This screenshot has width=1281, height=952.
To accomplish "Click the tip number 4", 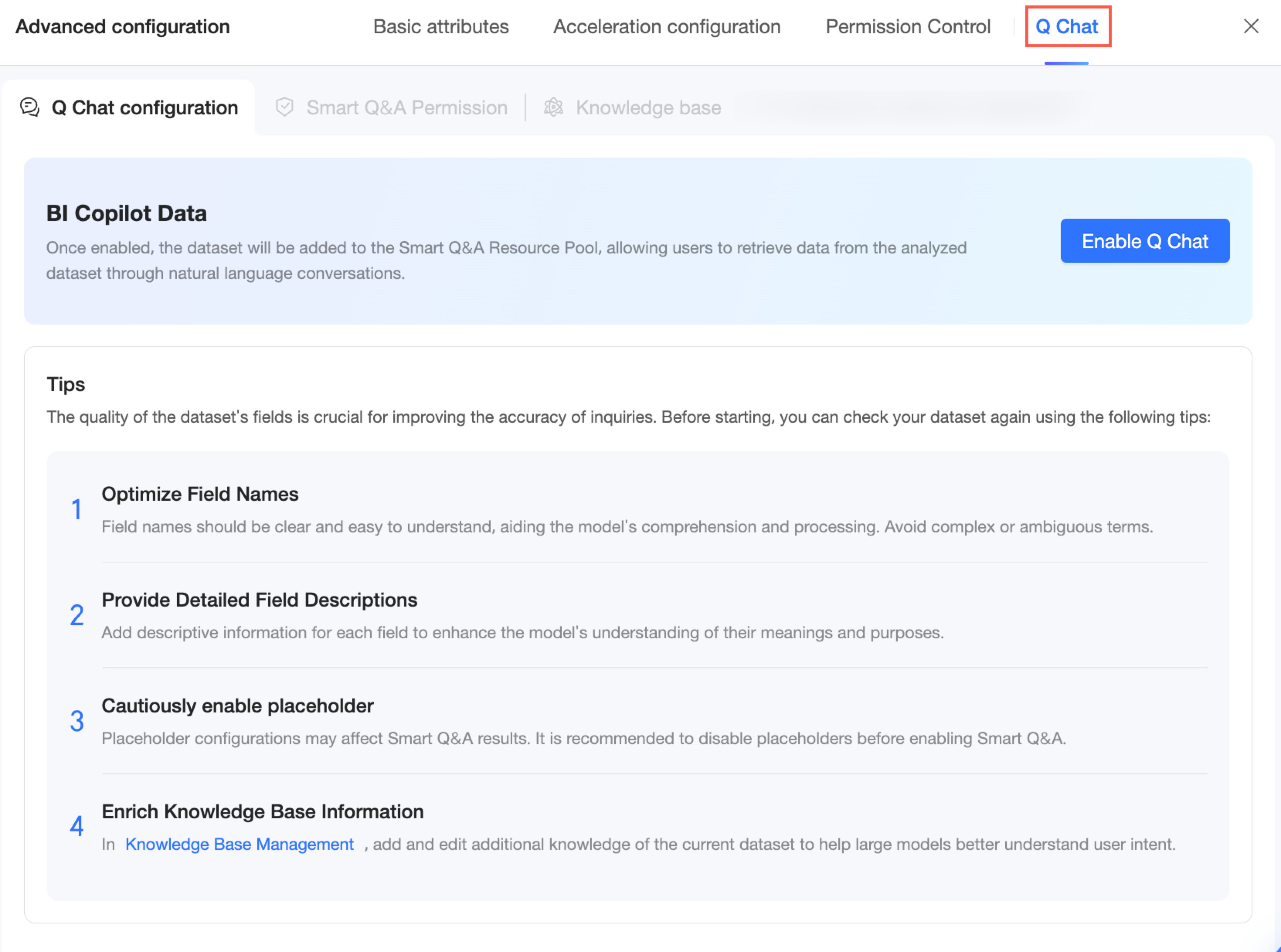I will 76,826.
